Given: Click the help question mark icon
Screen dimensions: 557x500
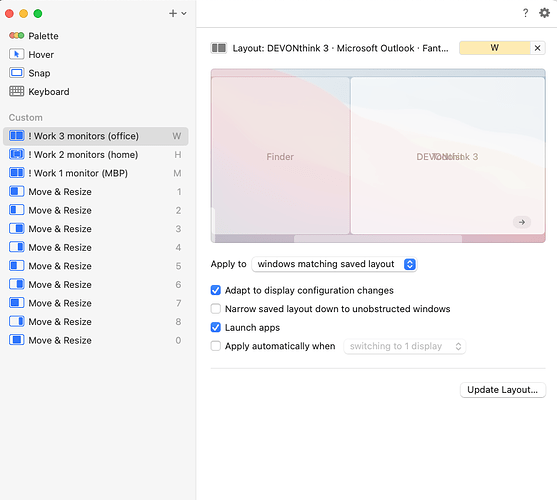Looking at the screenshot, I should pos(525,13).
